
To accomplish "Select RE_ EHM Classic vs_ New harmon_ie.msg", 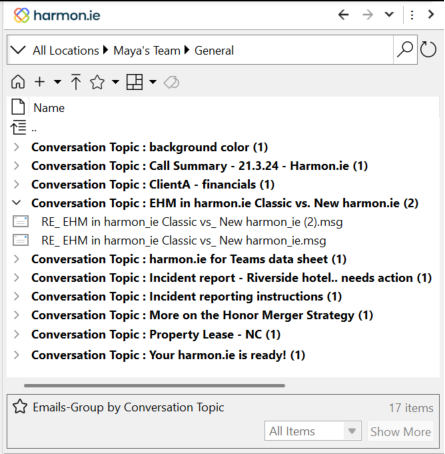I will pos(183,240).
